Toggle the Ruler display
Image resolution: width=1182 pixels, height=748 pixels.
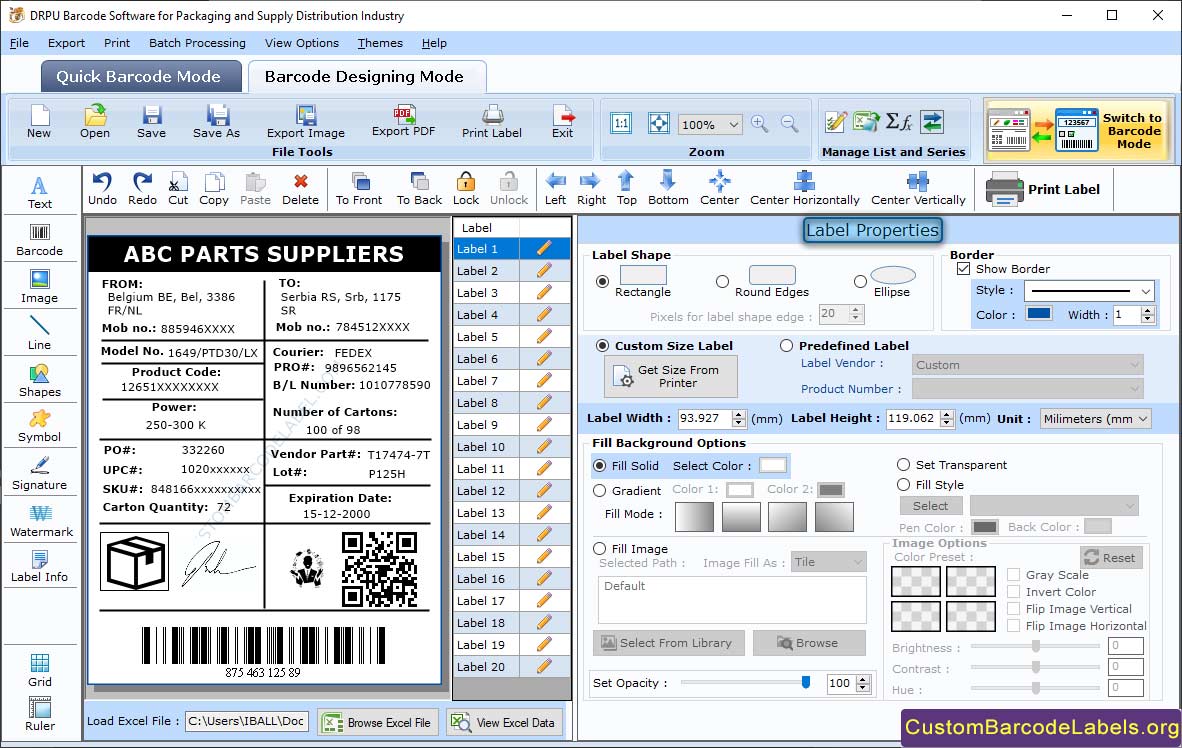tap(39, 714)
